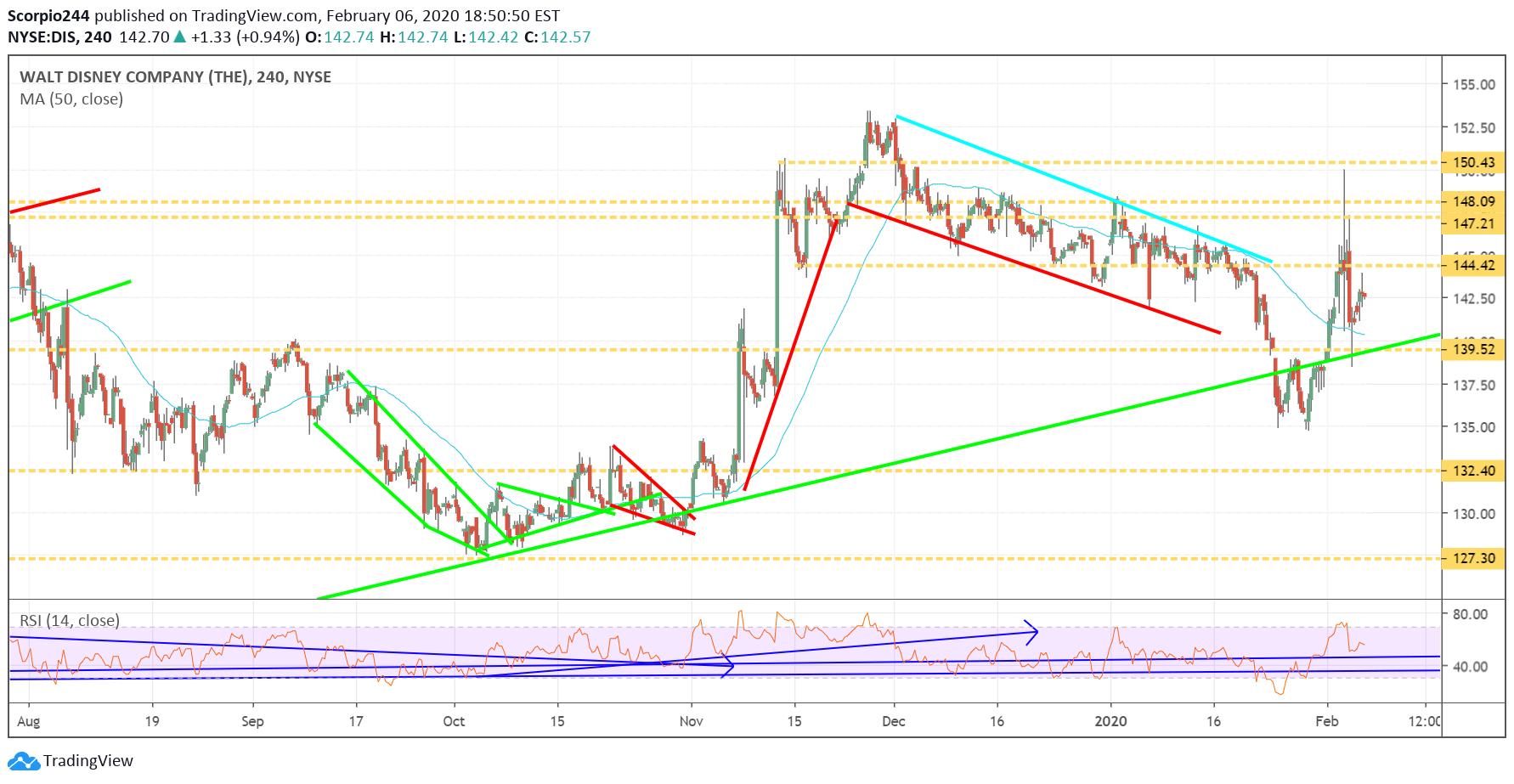Click the blue arrowhead on RSI trendline

pos(1031,631)
